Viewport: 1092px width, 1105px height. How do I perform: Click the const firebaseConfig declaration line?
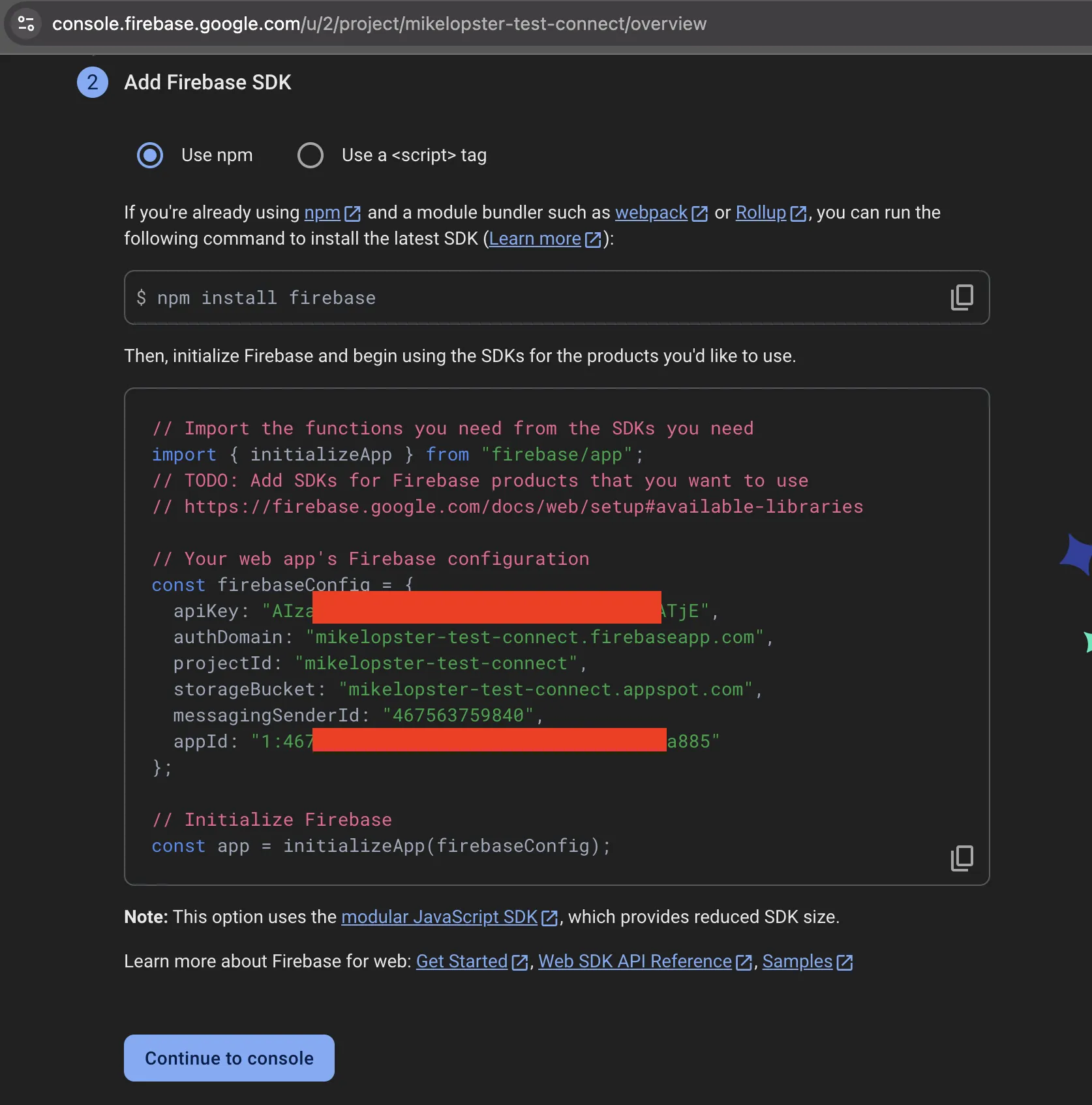282,584
